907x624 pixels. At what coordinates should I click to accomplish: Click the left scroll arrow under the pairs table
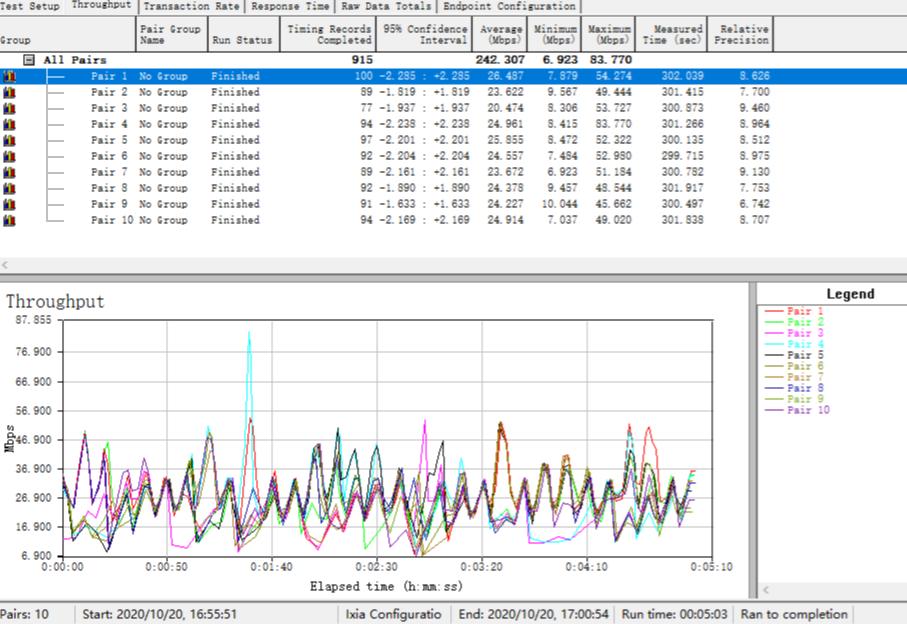[5, 266]
